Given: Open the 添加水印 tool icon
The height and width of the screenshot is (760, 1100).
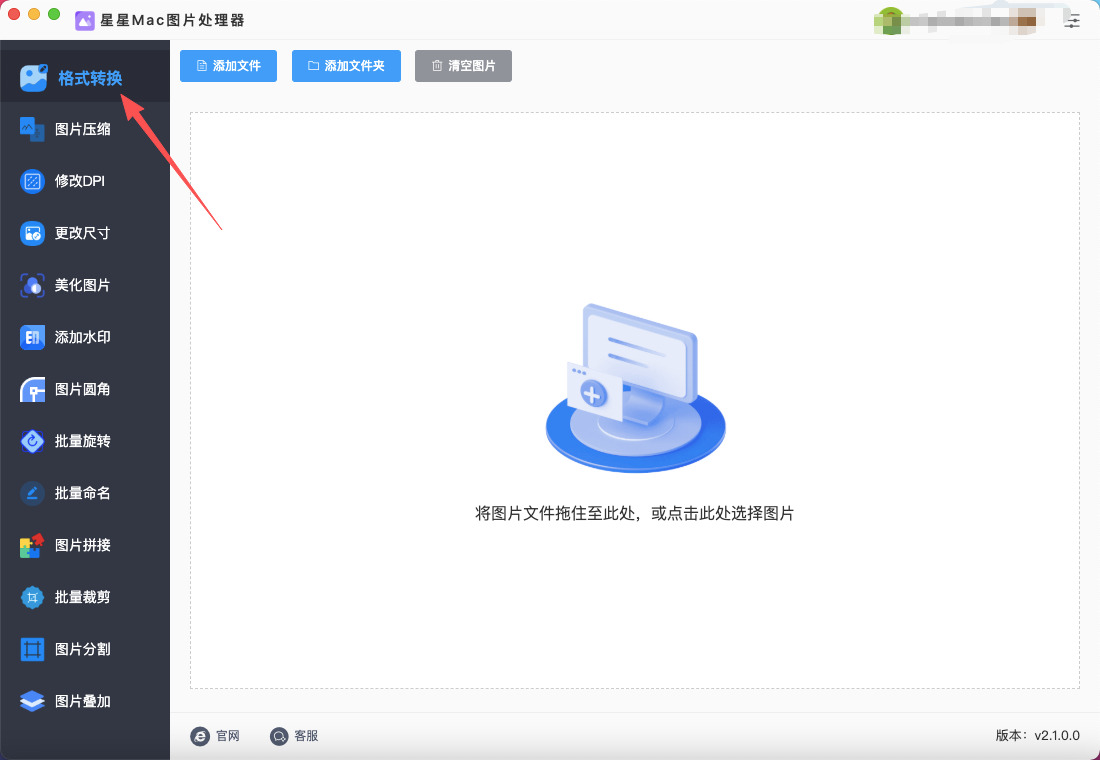Looking at the screenshot, I should tap(32, 337).
